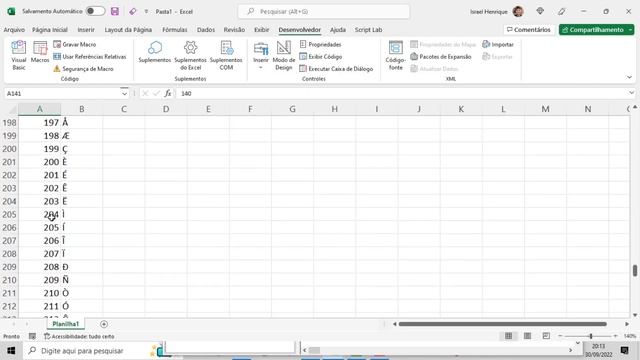Open Layout da Página tab
Viewport: 640px width, 360px height.
pos(128,30)
